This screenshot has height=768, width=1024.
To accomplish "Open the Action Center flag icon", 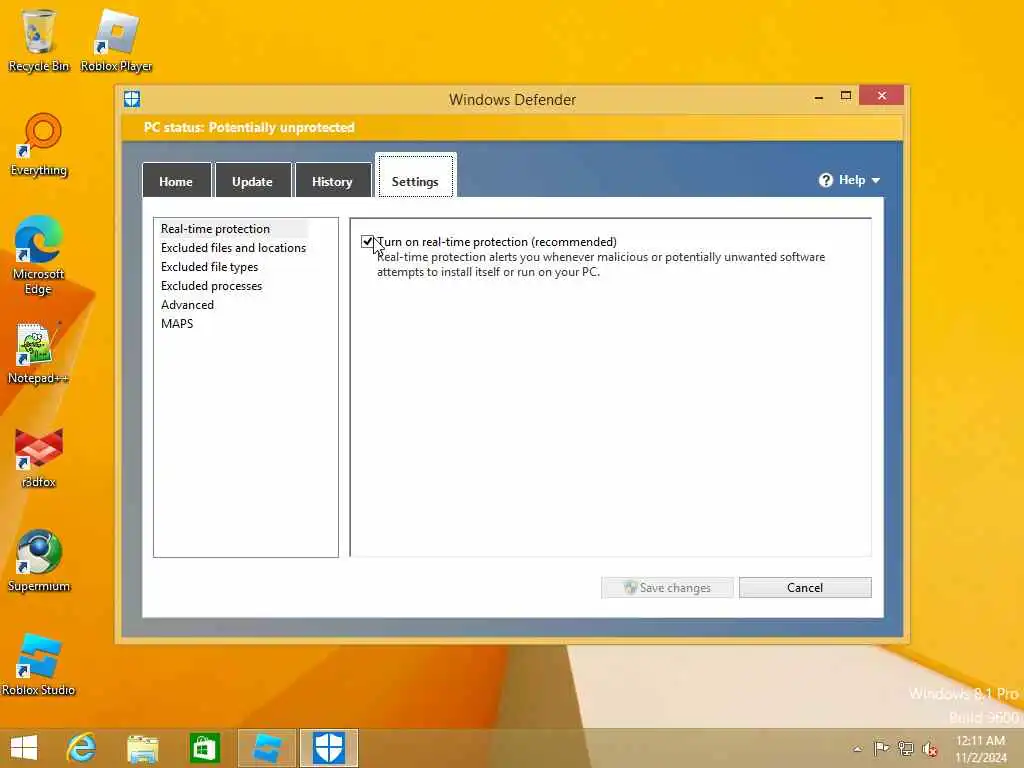I will pos(881,748).
